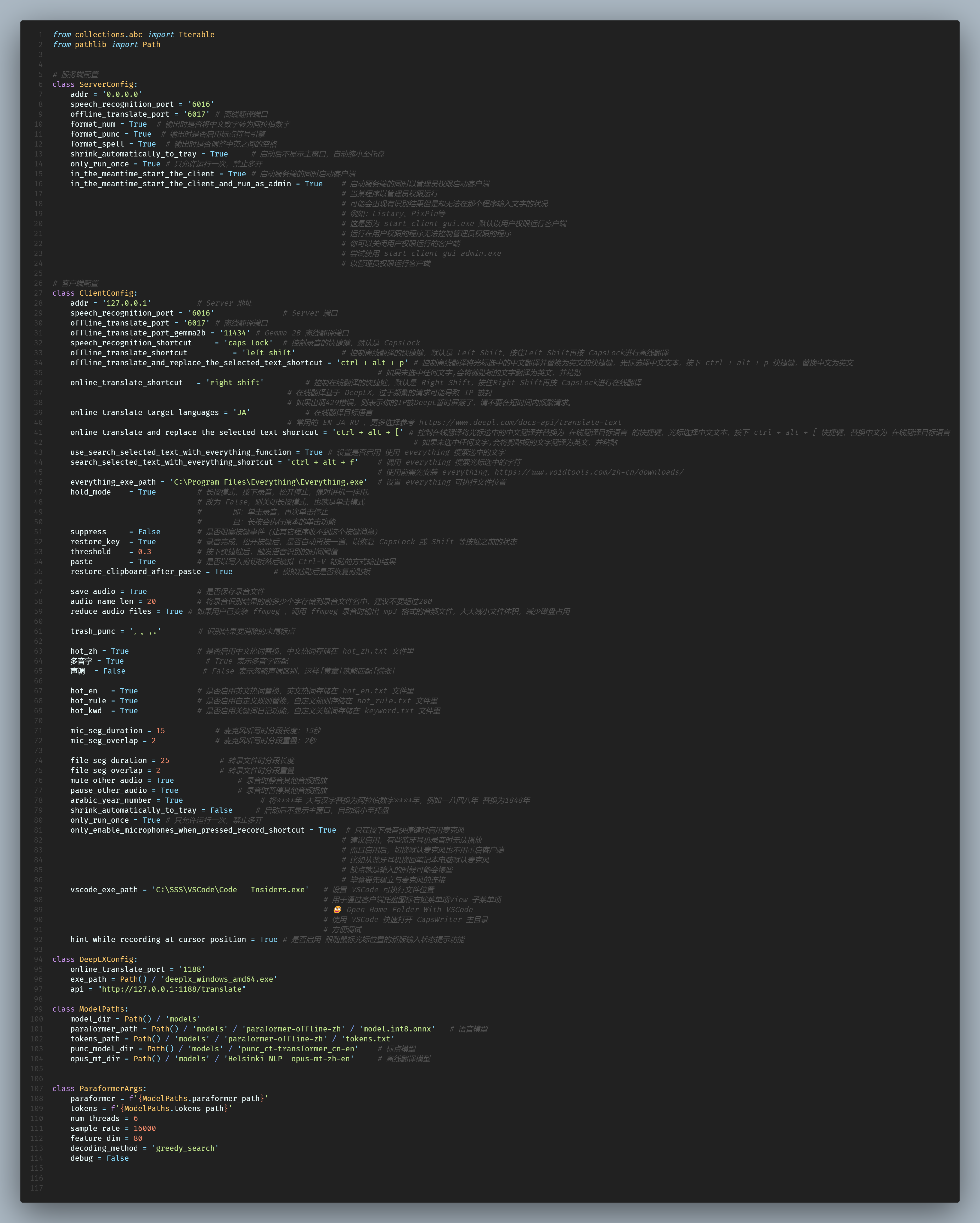Click the ClientConfig class name
980x1223 pixels.
pyautogui.click(x=106, y=293)
